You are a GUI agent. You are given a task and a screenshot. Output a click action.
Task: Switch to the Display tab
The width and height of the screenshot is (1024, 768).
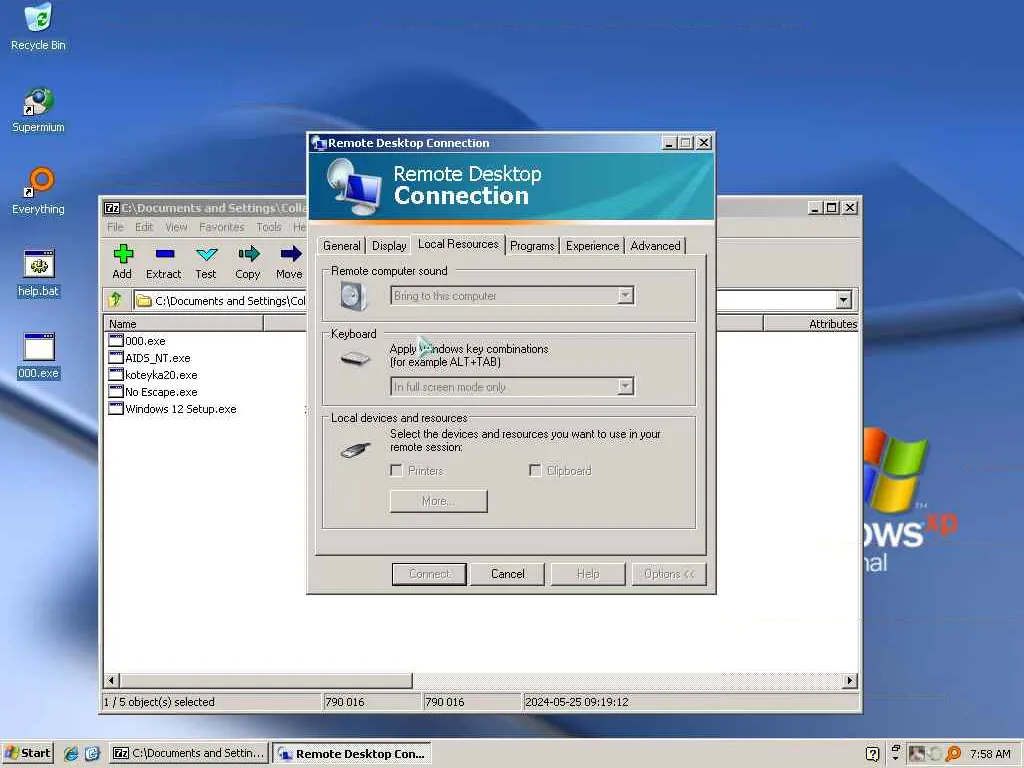(x=389, y=246)
